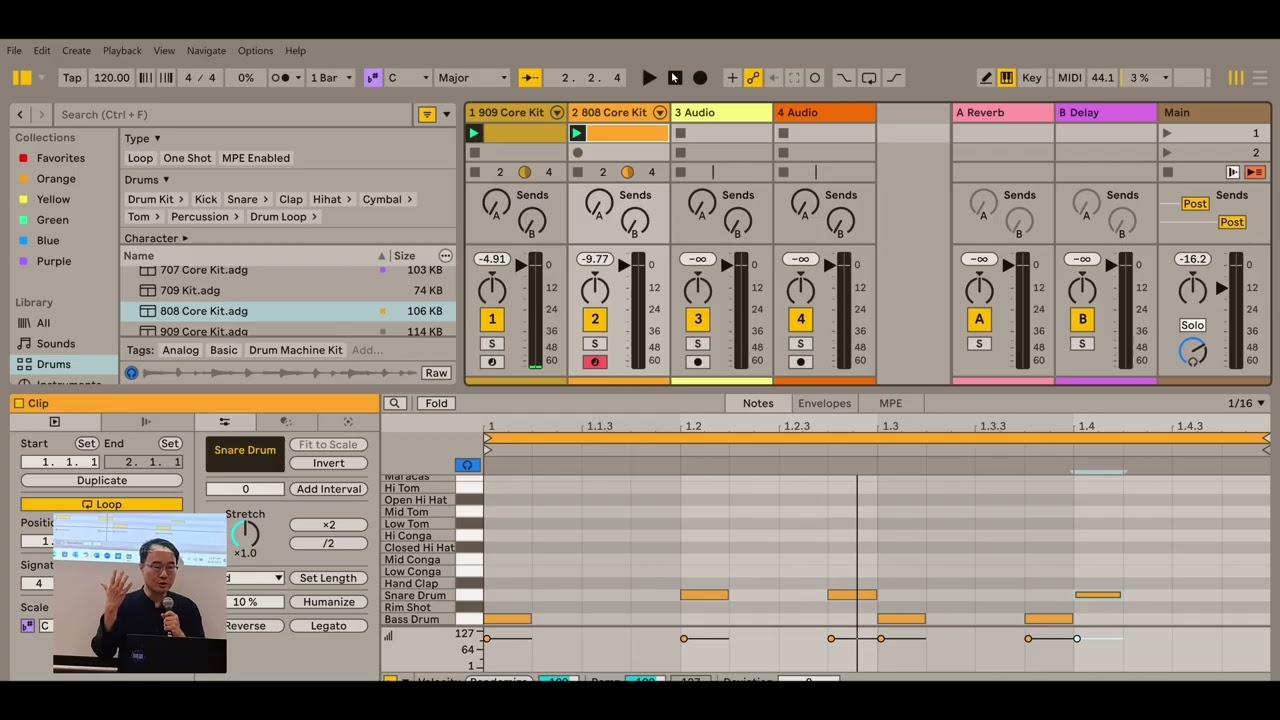Click the Punch-Out switch icon

click(894, 78)
